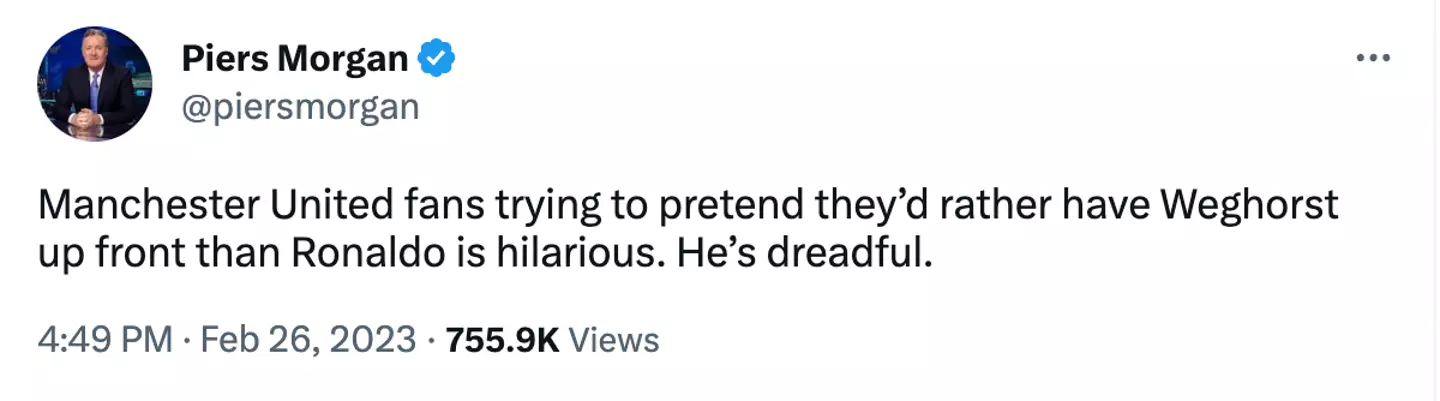Click the word Ronaldo in the tweet

tap(364, 254)
